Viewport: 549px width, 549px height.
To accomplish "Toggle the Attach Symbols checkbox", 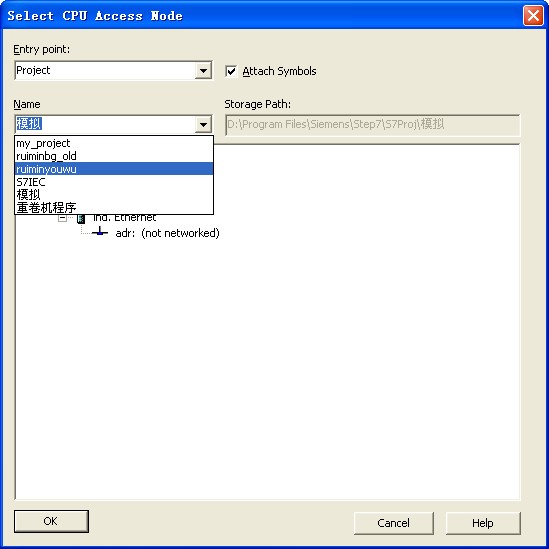I will tap(231, 71).
